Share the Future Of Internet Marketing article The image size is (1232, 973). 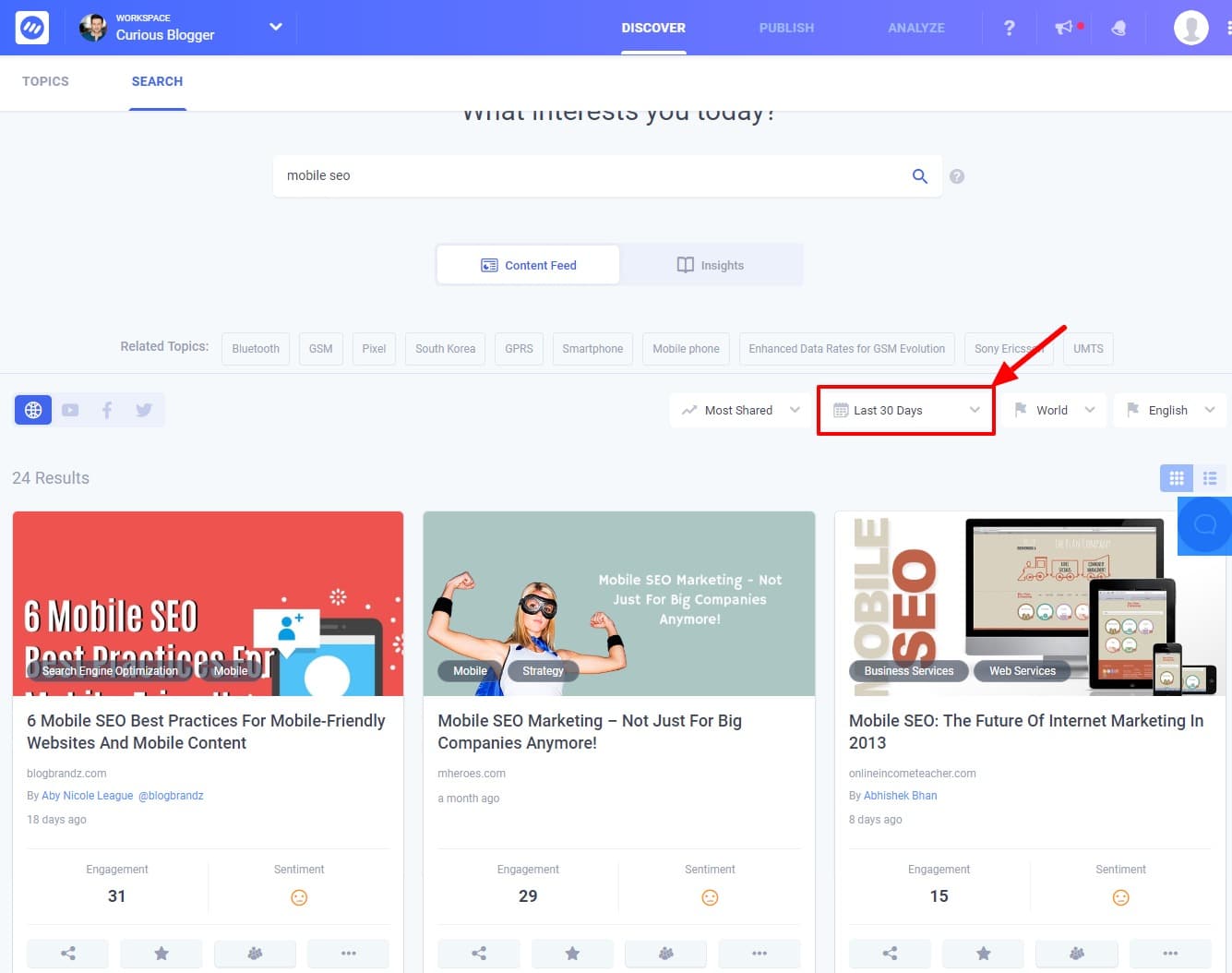point(890,954)
